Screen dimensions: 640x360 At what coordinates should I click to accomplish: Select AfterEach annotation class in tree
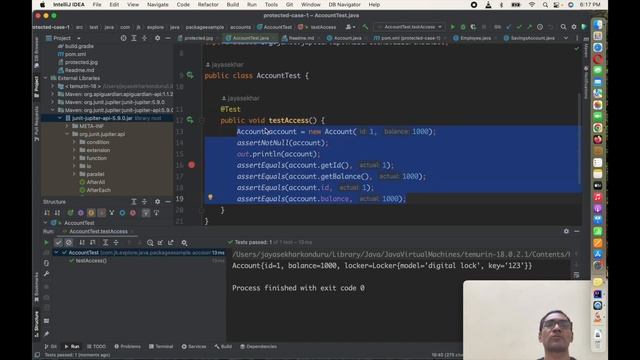(x=98, y=190)
